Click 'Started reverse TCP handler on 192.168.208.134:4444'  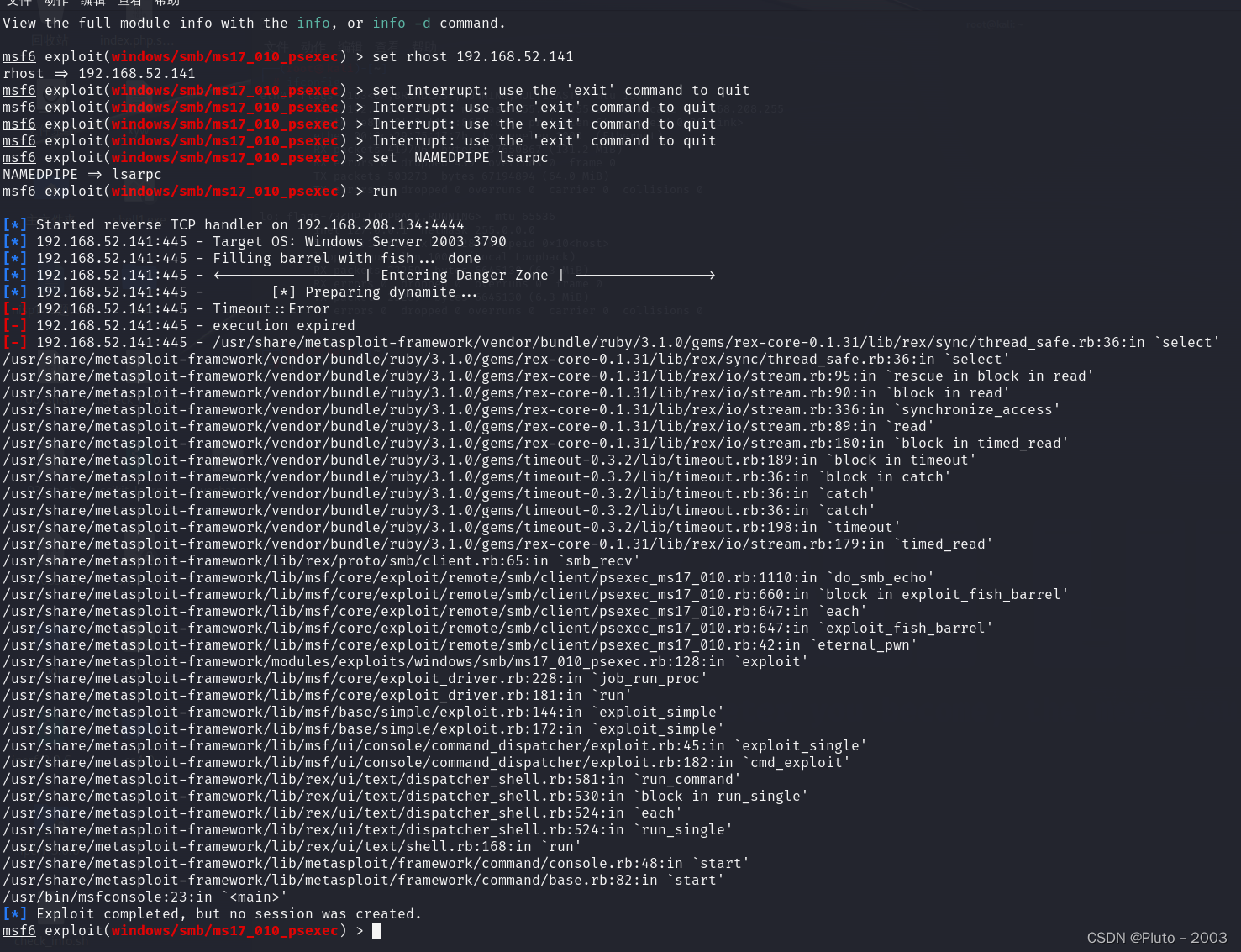tap(250, 224)
